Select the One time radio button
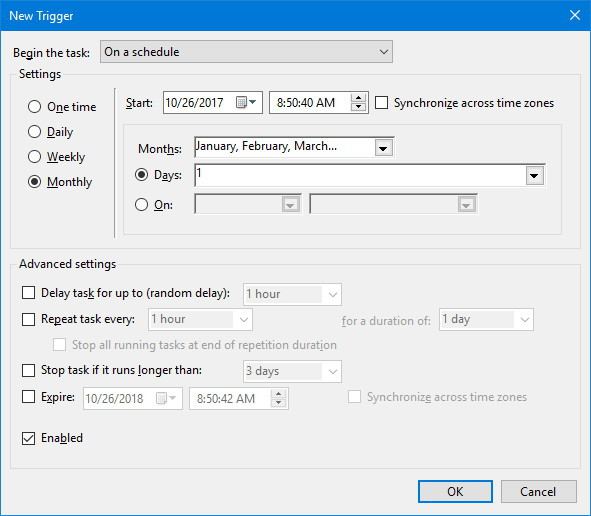The image size is (591, 516). coord(34,107)
